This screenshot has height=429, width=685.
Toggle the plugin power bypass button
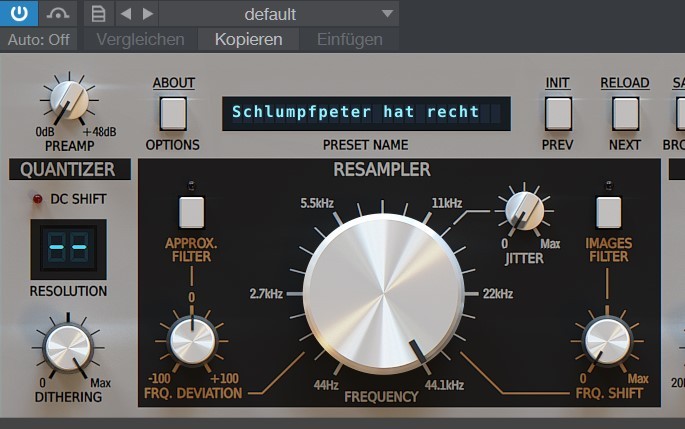[x=19, y=14]
